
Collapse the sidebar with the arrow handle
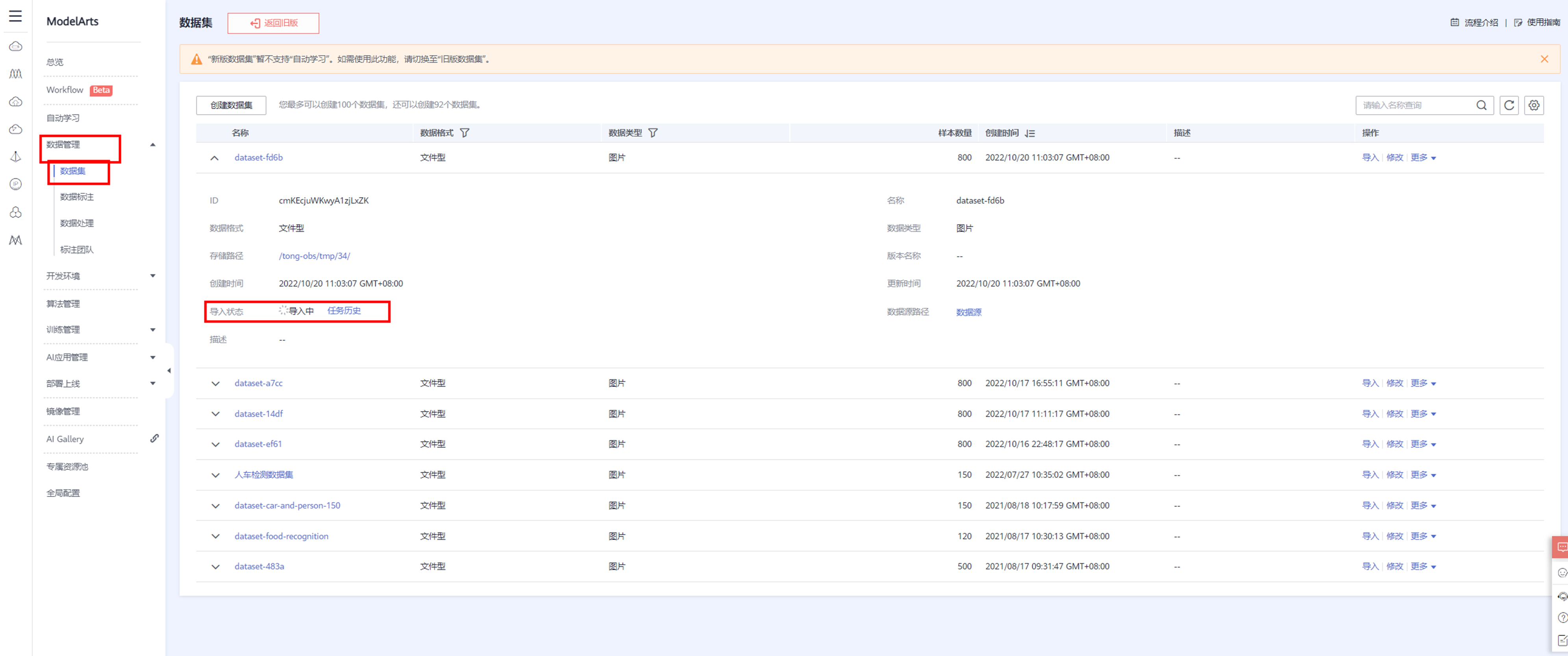(168, 370)
